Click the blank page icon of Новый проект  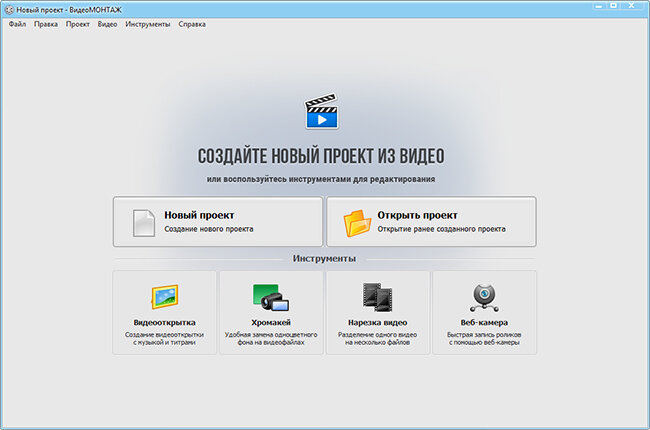pyautogui.click(x=143, y=223)
